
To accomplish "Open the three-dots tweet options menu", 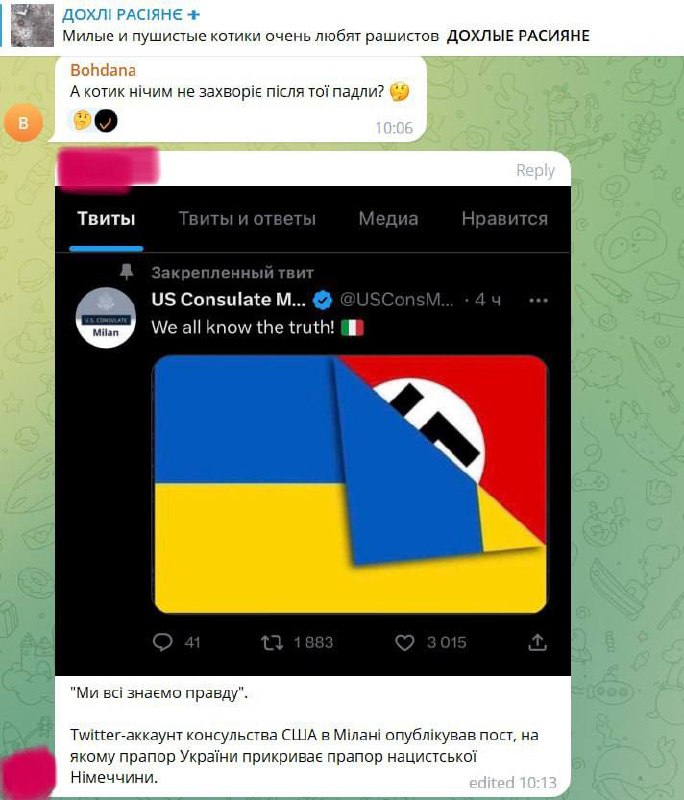I will tap(539, 301).
